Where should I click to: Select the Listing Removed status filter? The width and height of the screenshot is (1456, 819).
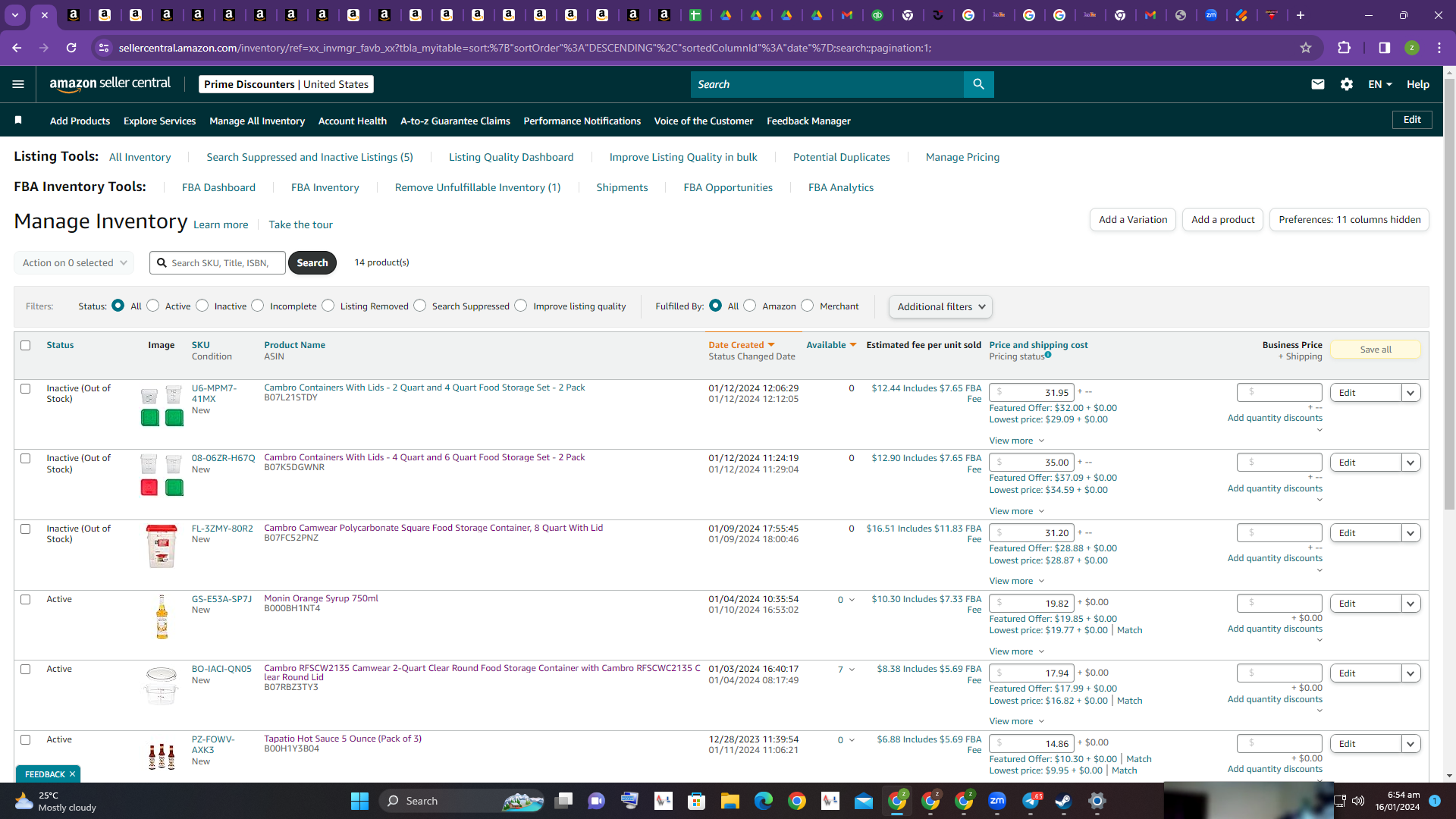(x=328, y=306)
